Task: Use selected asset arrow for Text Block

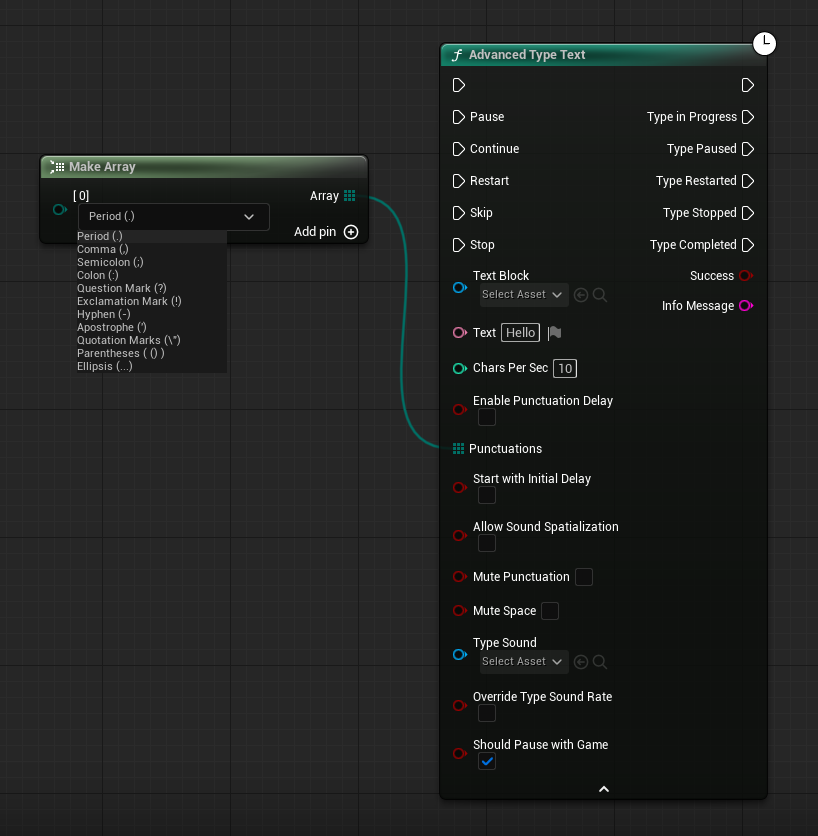Action: pyautogui.click(x=581, y=295)
